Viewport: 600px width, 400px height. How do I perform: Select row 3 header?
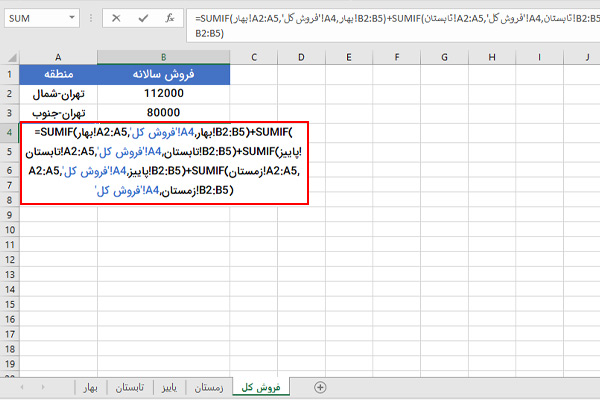point(9,113)
